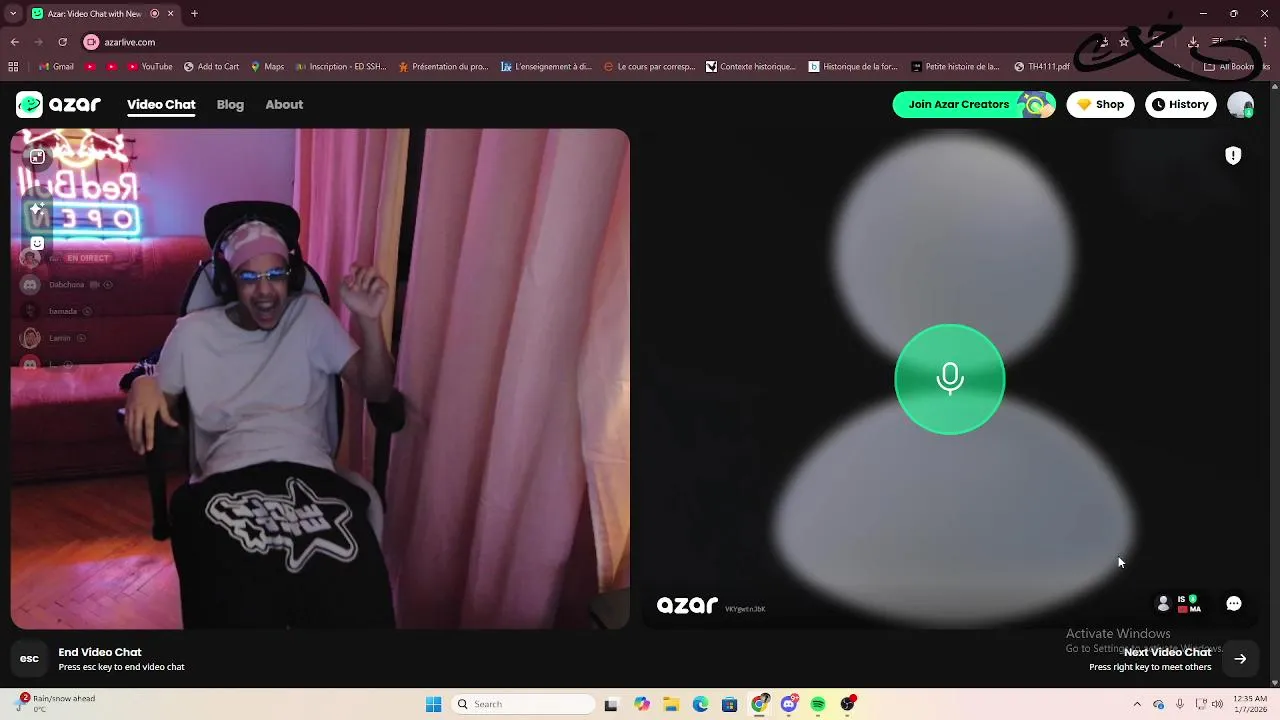
Task: Open chat History
Action: [1180, 104]
